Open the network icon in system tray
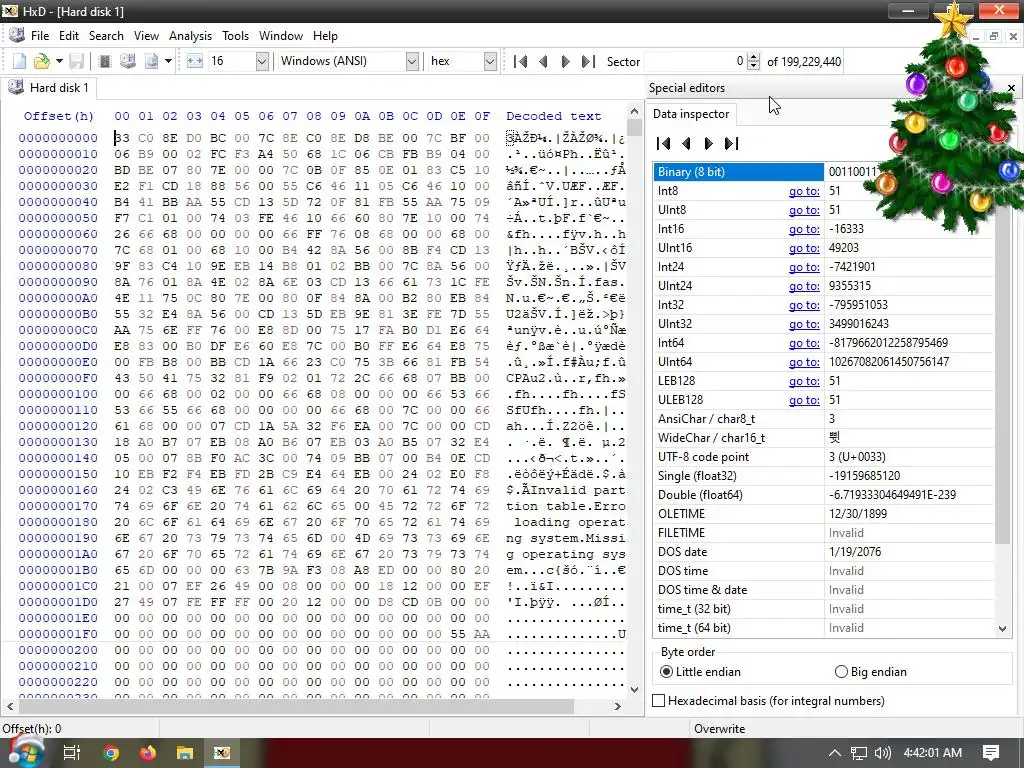The image size is (1024, 768). [x=859, y=753]
